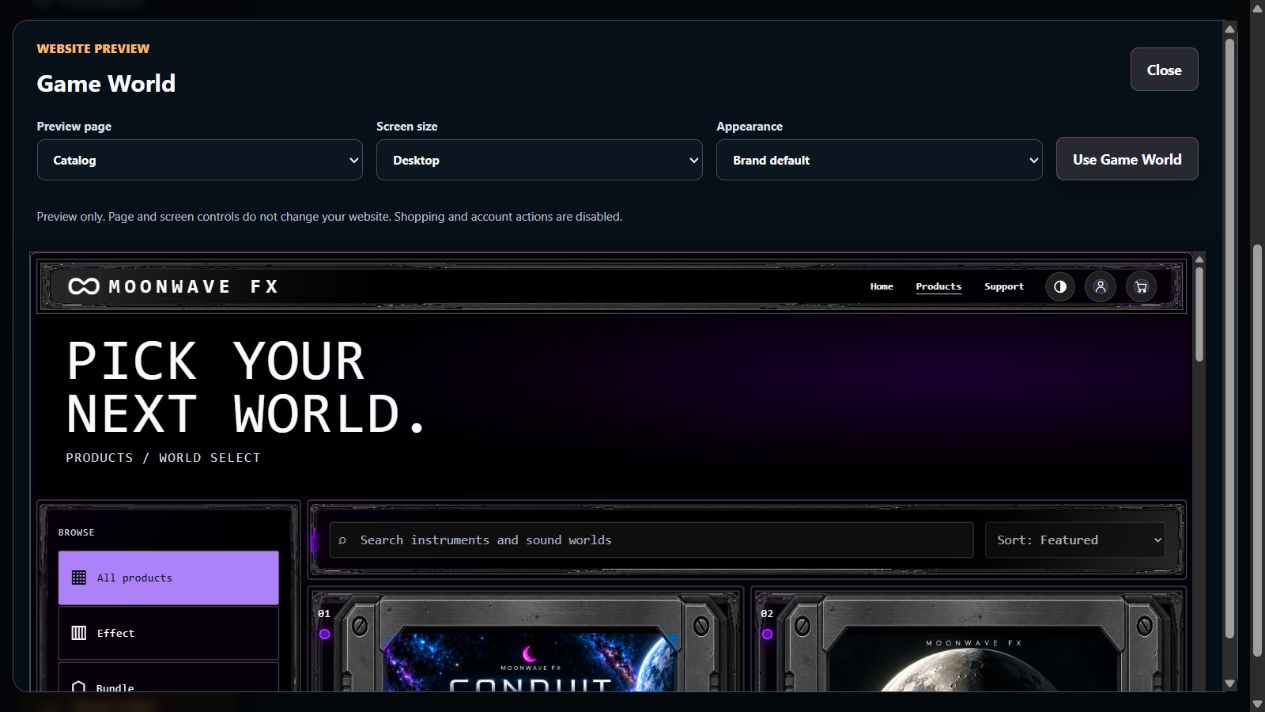Open the Sort: Featured dropdown
This screenshot has width=1265, height=712.
coord(1075,540)
